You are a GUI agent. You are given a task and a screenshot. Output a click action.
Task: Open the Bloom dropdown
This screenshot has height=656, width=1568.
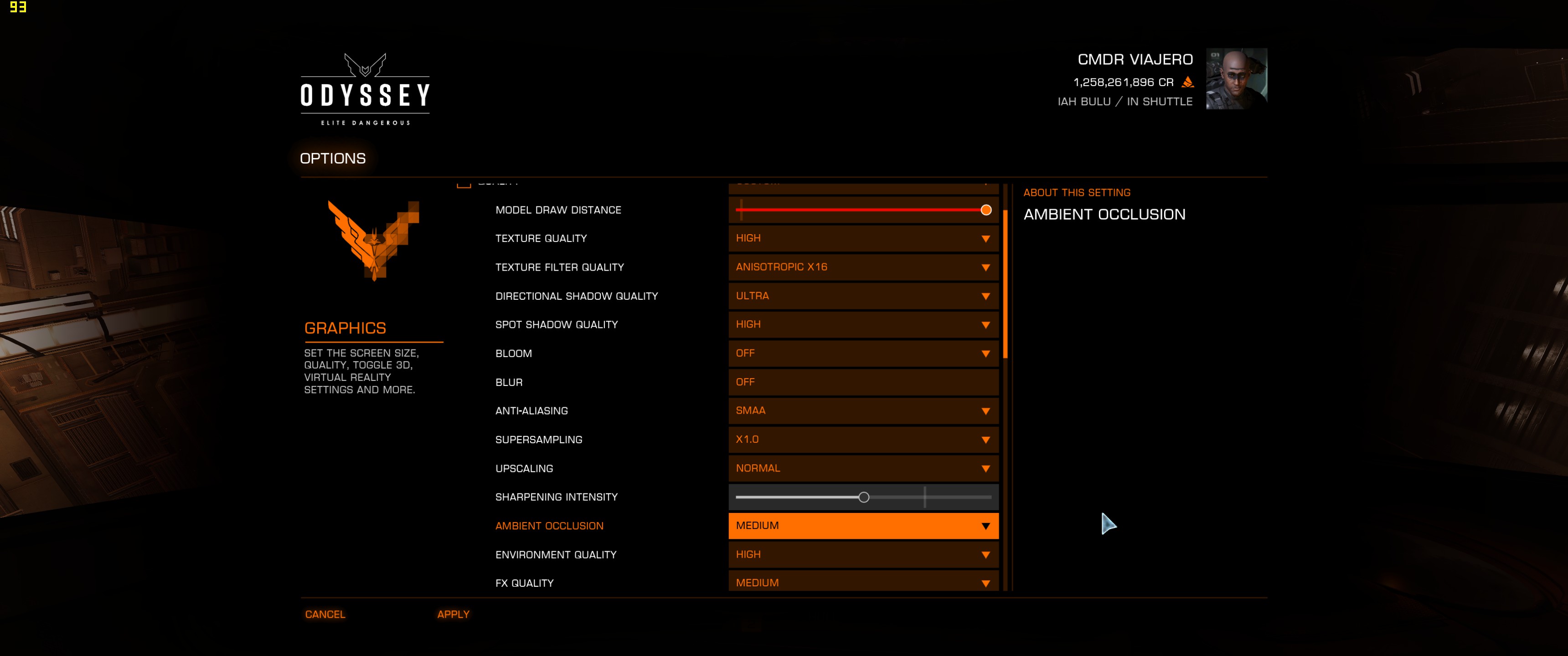point(863,353)
